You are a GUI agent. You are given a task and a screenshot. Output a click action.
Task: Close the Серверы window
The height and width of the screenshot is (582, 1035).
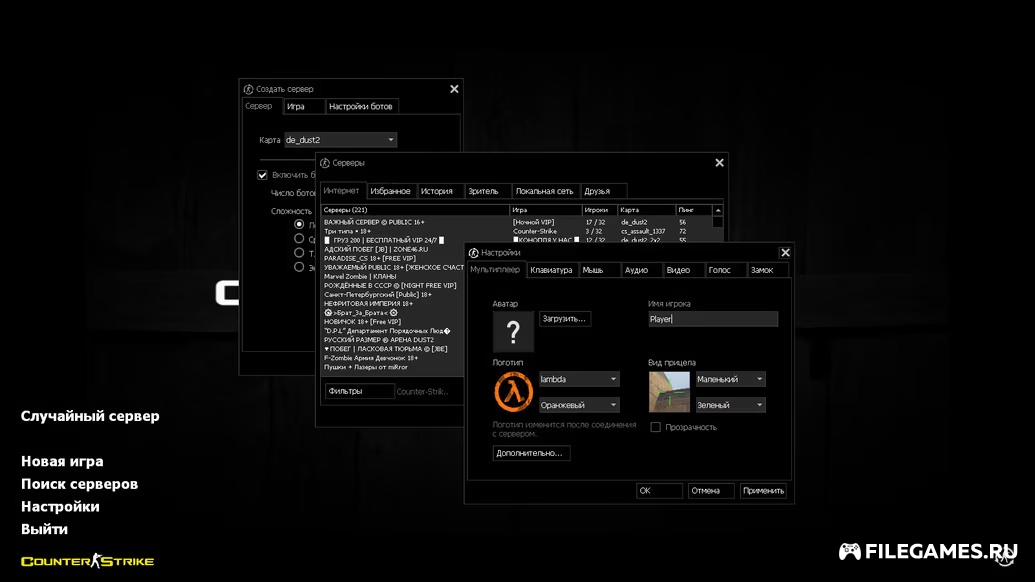[719, 163]
